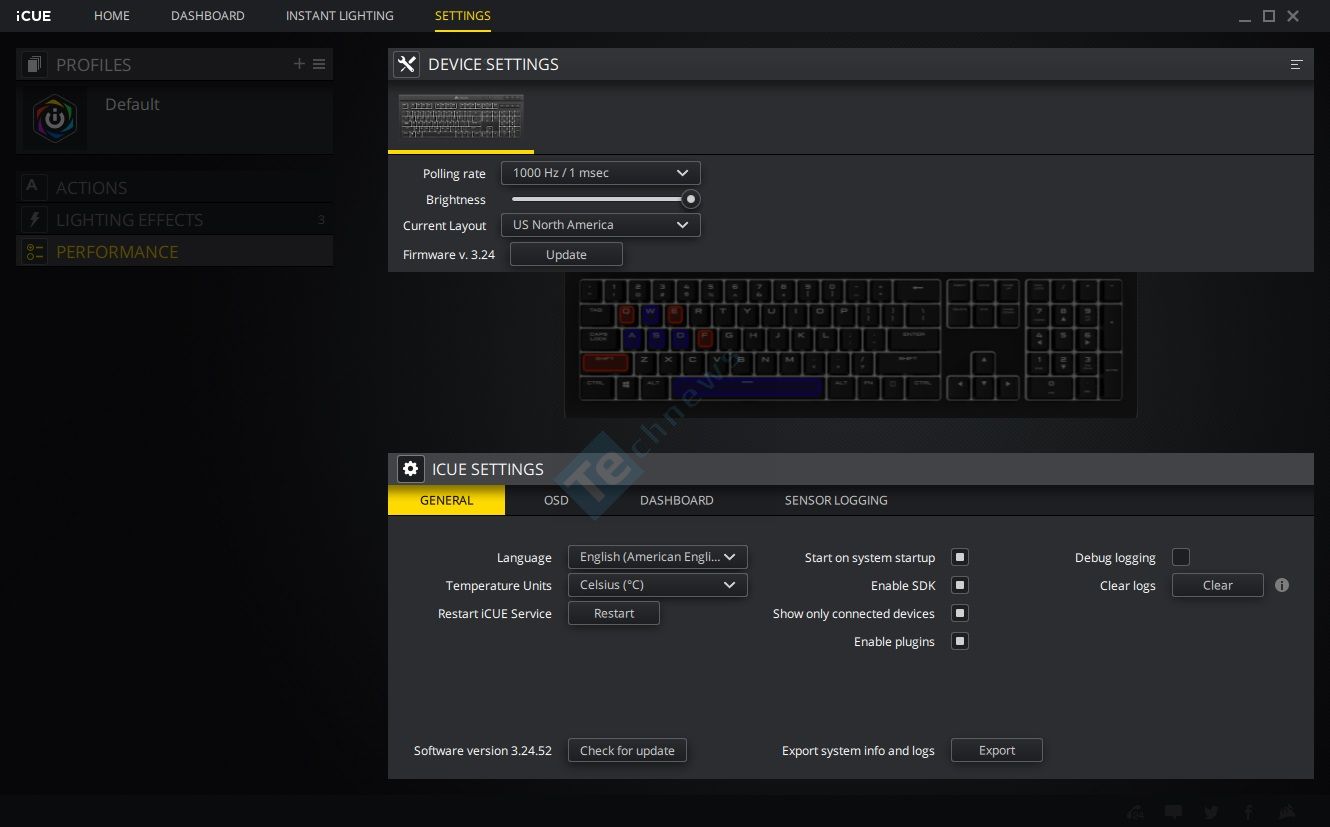Clear the logs

(1218, 585)
